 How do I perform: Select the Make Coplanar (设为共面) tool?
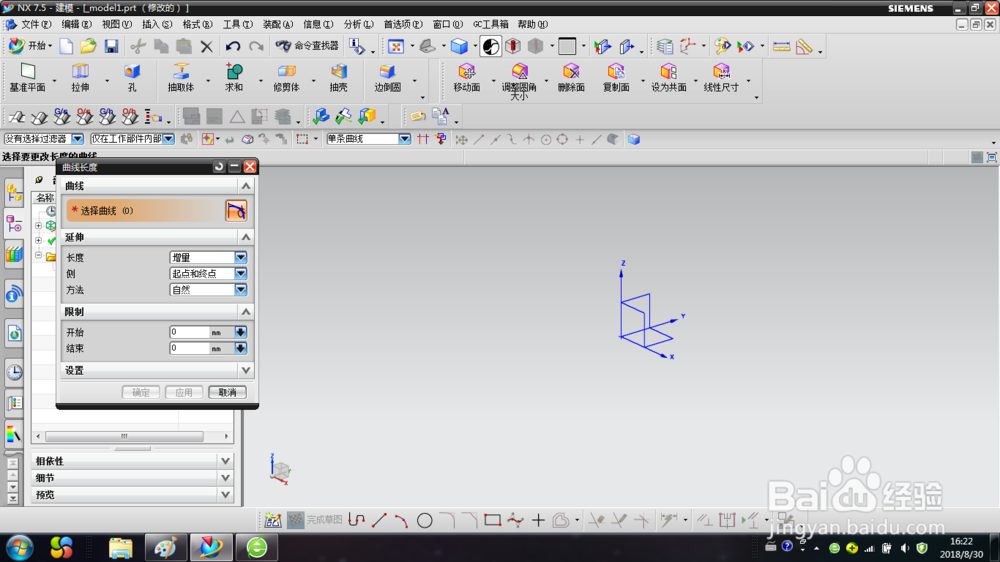(668, 78)
